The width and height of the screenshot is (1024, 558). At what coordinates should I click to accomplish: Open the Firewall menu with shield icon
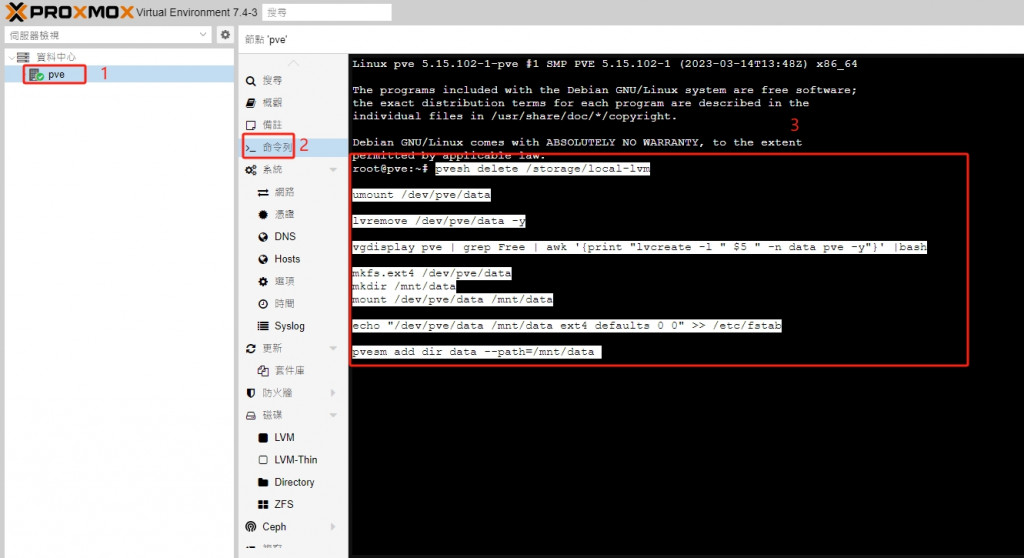click(x=277, y=393)
